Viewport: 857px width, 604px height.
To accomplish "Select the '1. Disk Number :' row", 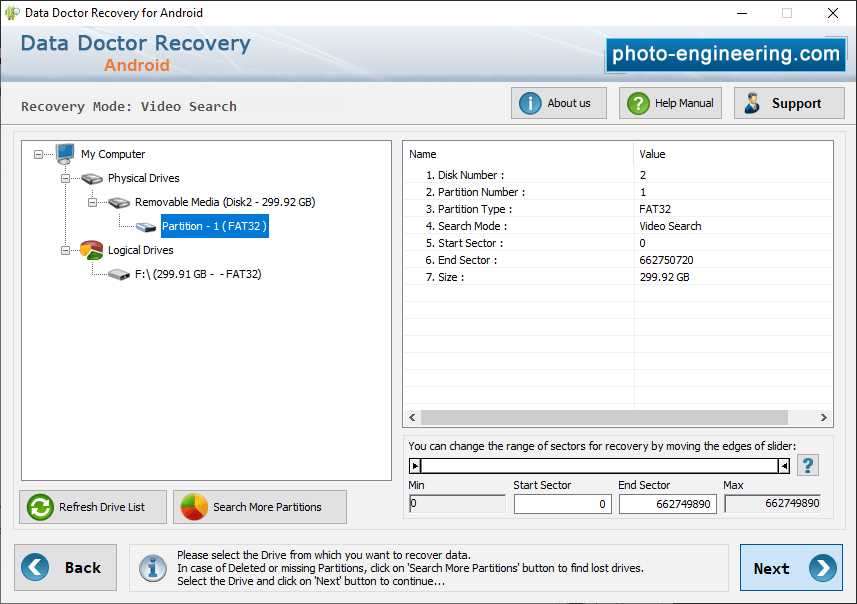I will 618,175.
